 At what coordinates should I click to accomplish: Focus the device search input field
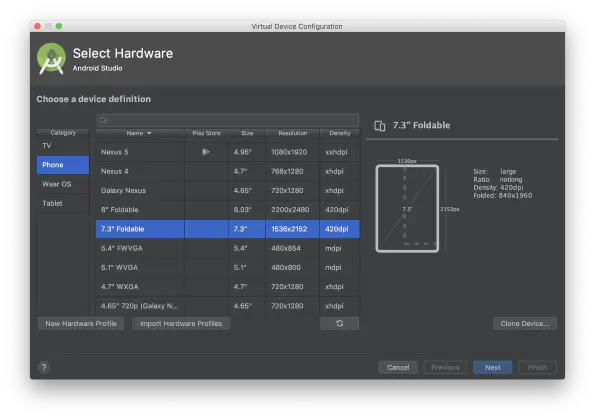pos(228,120)
